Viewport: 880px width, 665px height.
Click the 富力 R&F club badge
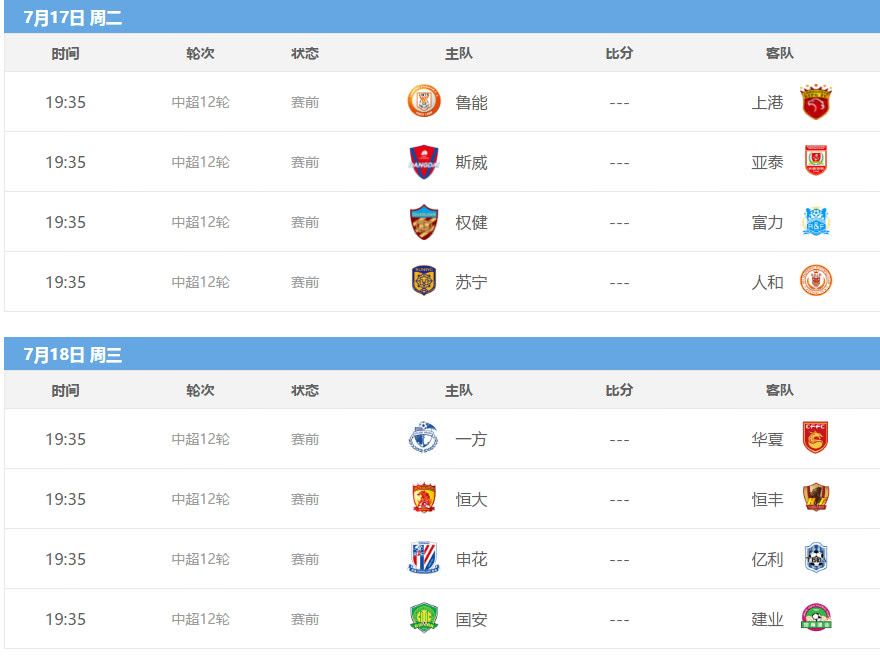816,222
